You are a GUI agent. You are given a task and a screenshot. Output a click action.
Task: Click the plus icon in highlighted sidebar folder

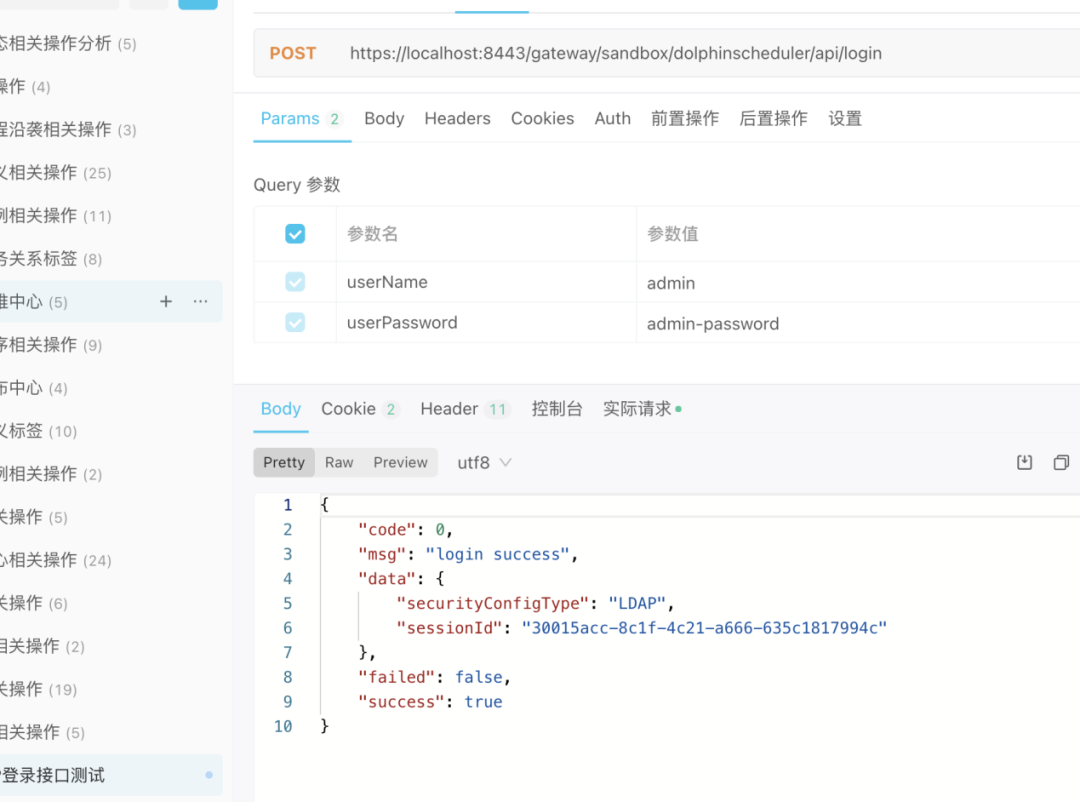coord(166,301)
